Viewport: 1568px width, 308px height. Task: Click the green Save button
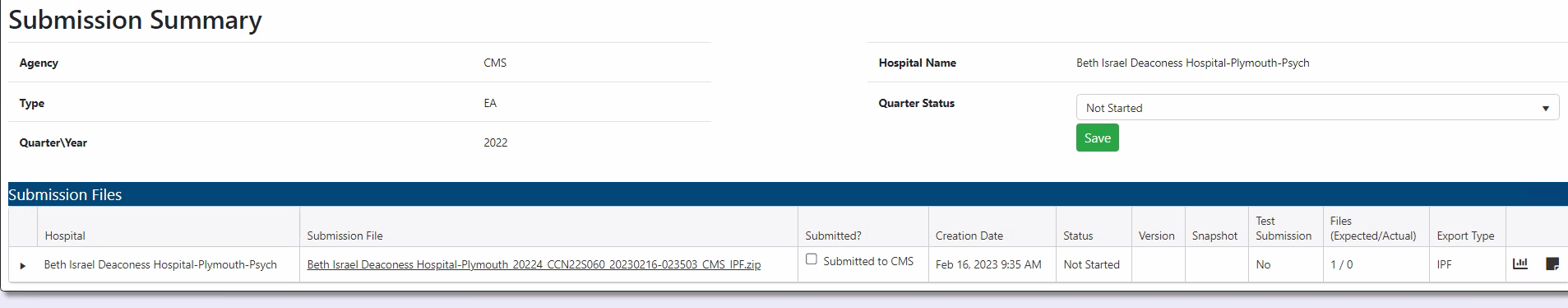(x=1097, y=138)
